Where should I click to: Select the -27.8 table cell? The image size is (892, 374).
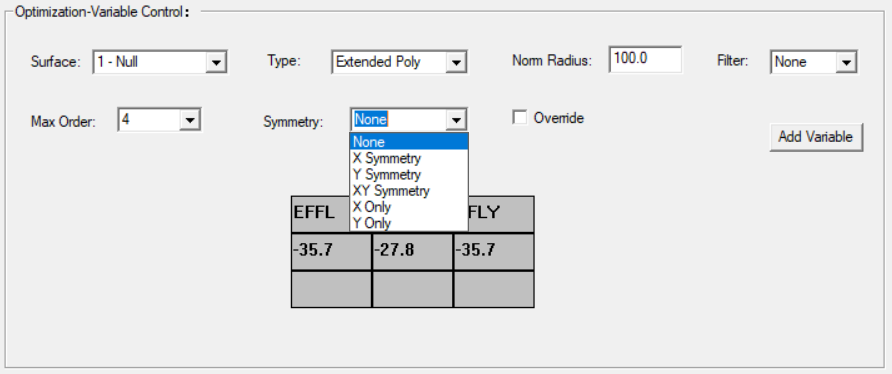412,252
